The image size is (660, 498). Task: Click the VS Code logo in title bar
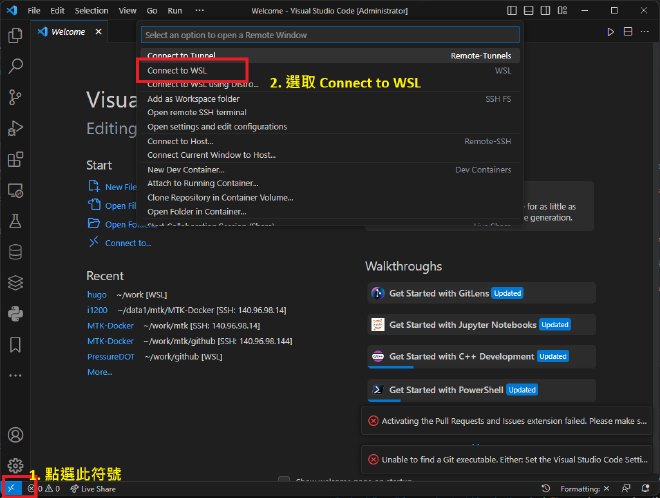coord(12,11)
